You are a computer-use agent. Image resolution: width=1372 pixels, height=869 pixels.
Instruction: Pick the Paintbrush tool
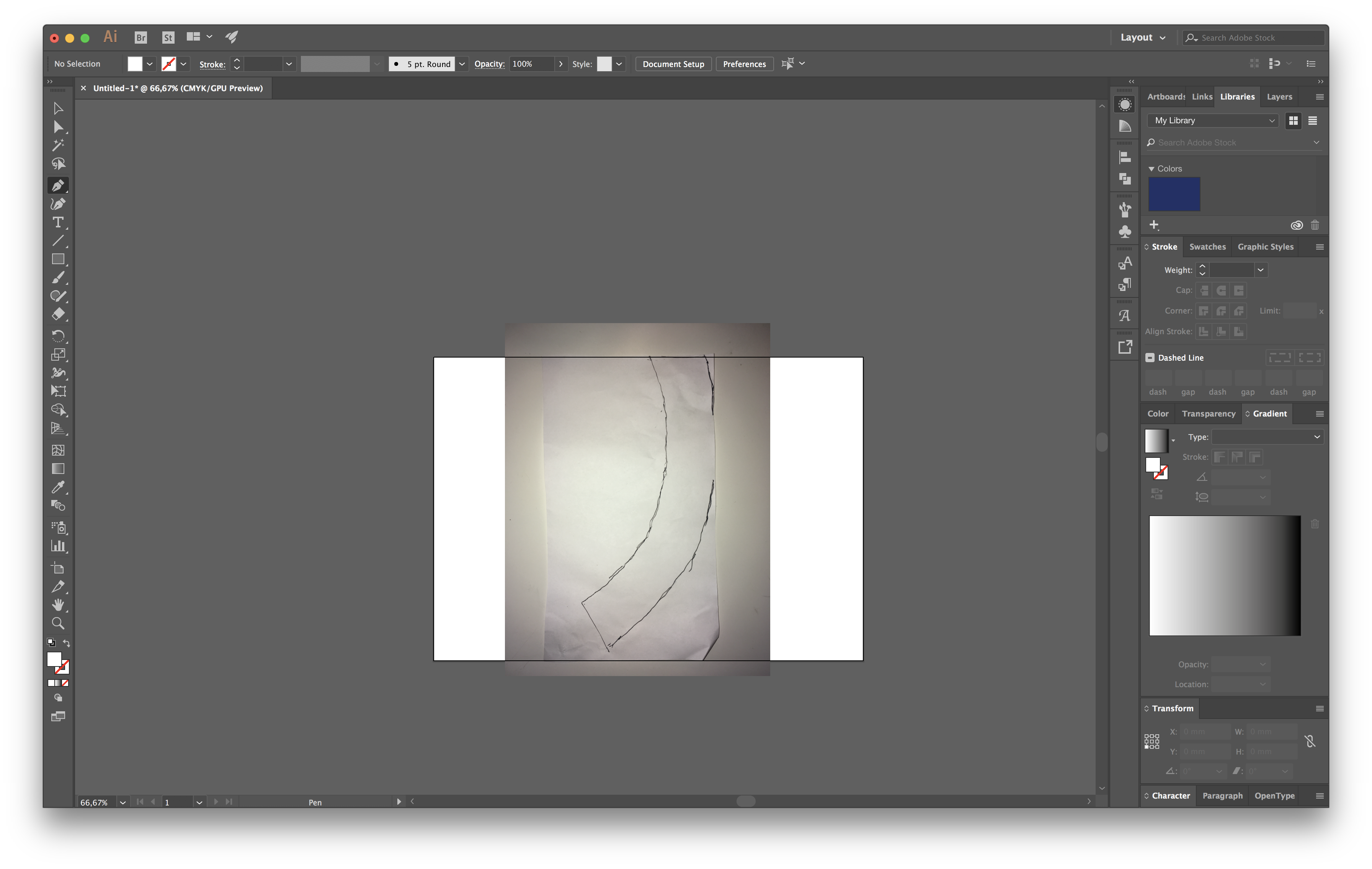[x=57, y=278]
